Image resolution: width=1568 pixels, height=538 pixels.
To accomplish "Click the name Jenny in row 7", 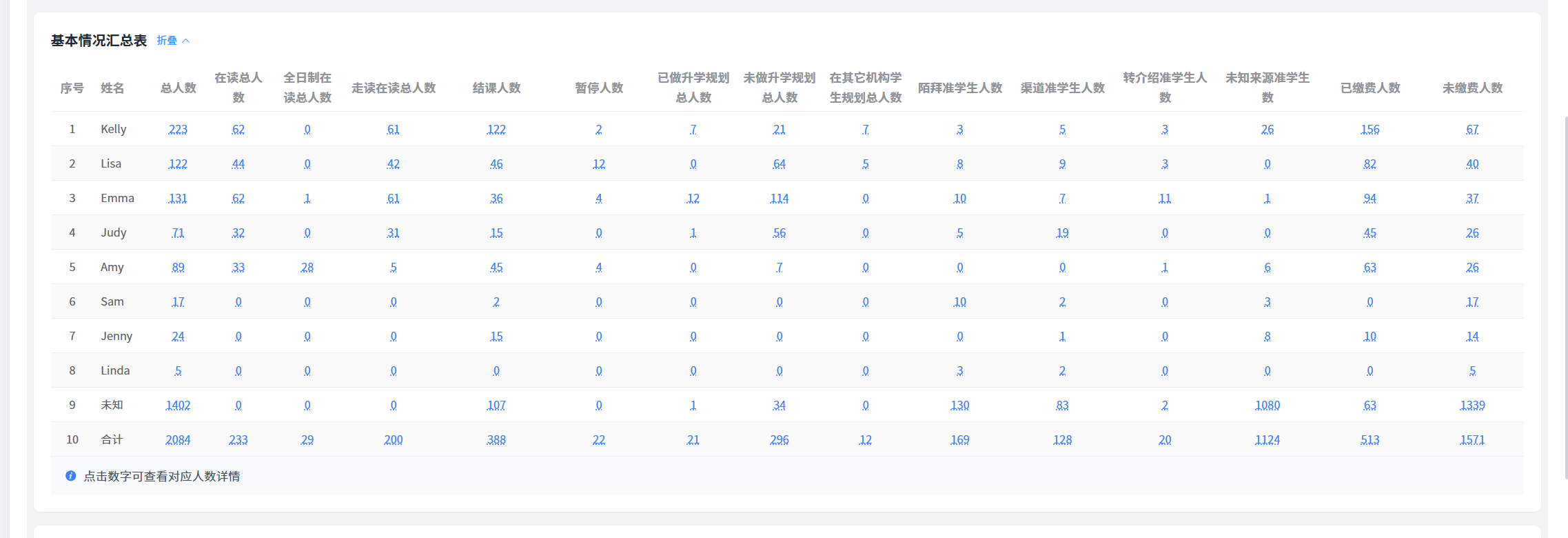I will (116, 336).
